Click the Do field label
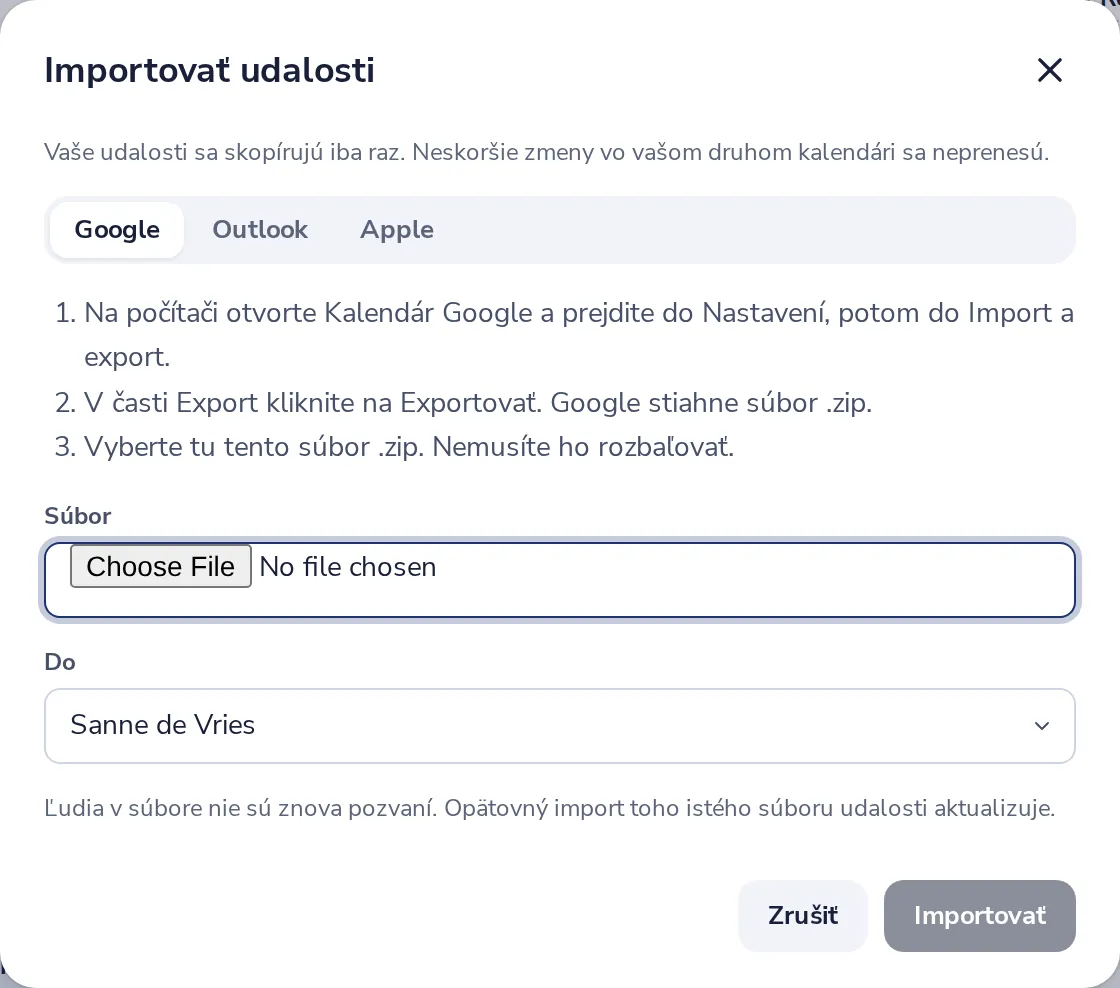 [60, 662]
